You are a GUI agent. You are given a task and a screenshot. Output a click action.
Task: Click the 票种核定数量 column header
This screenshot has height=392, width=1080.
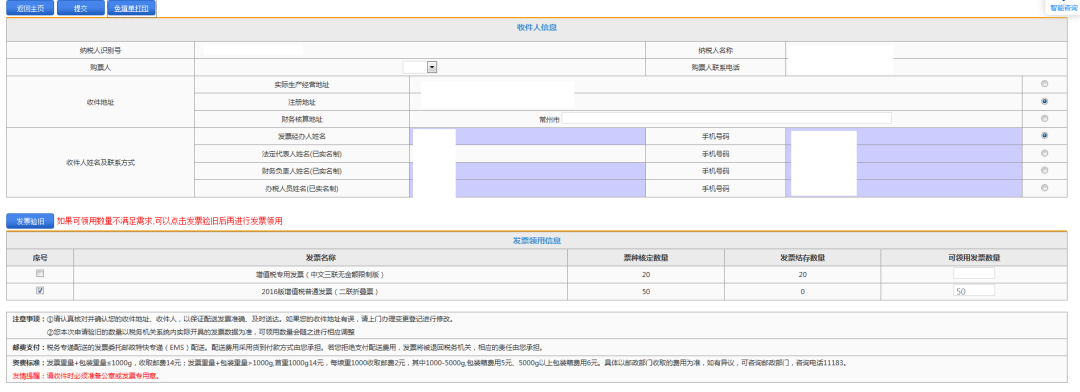coord(646,258)
